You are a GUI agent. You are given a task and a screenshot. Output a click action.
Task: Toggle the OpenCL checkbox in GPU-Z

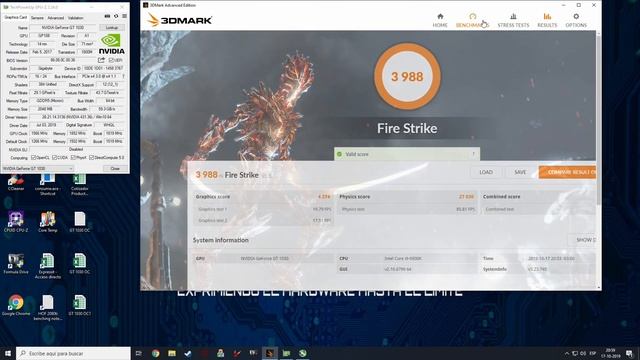(33, 158)
